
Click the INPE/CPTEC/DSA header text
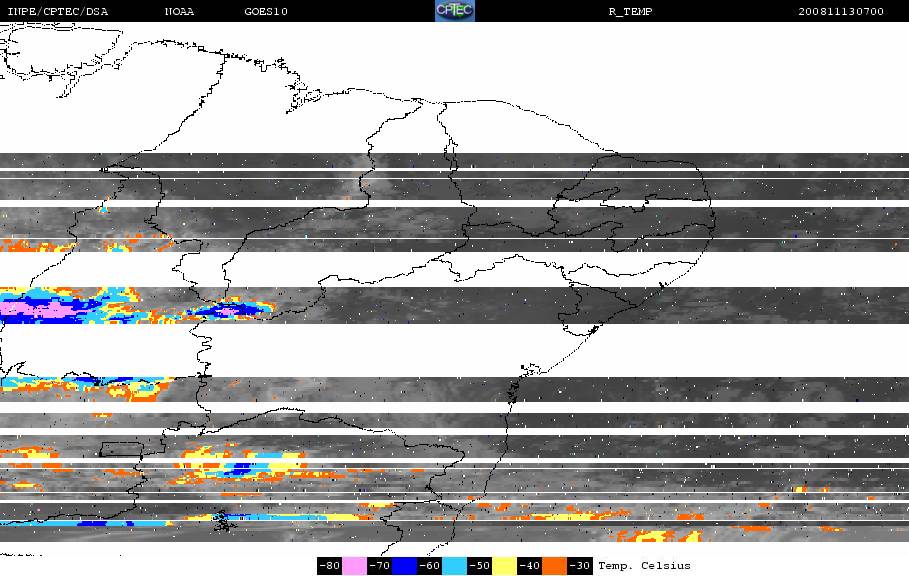pyautogui.click(x=57, y=11)
